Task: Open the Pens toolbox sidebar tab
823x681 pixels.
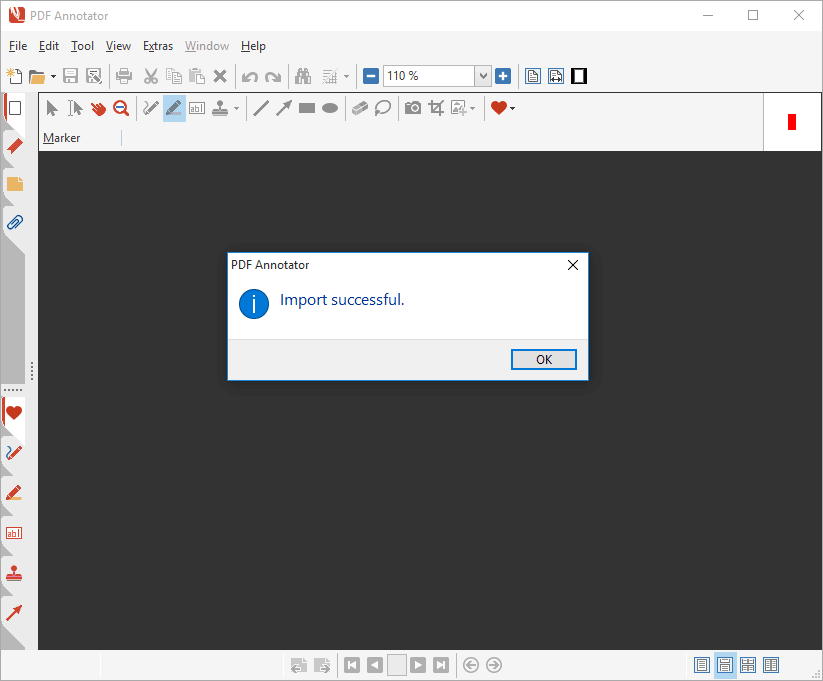Action: (x=14, y=453)
